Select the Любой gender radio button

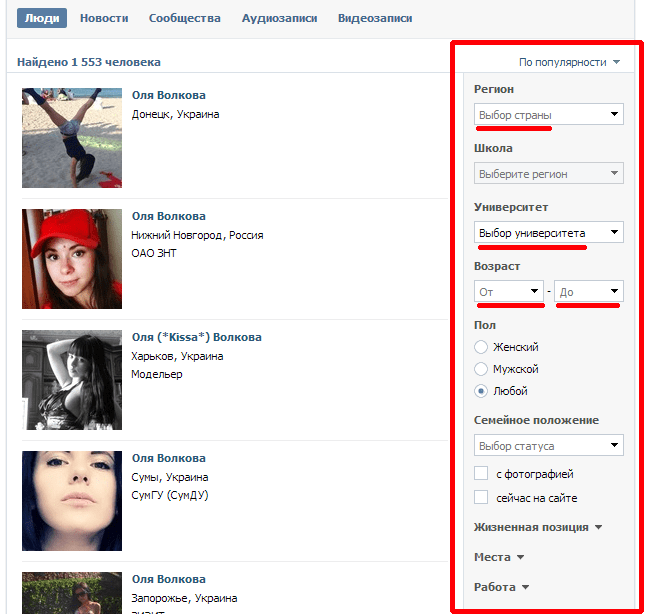[x=481, y=391]
